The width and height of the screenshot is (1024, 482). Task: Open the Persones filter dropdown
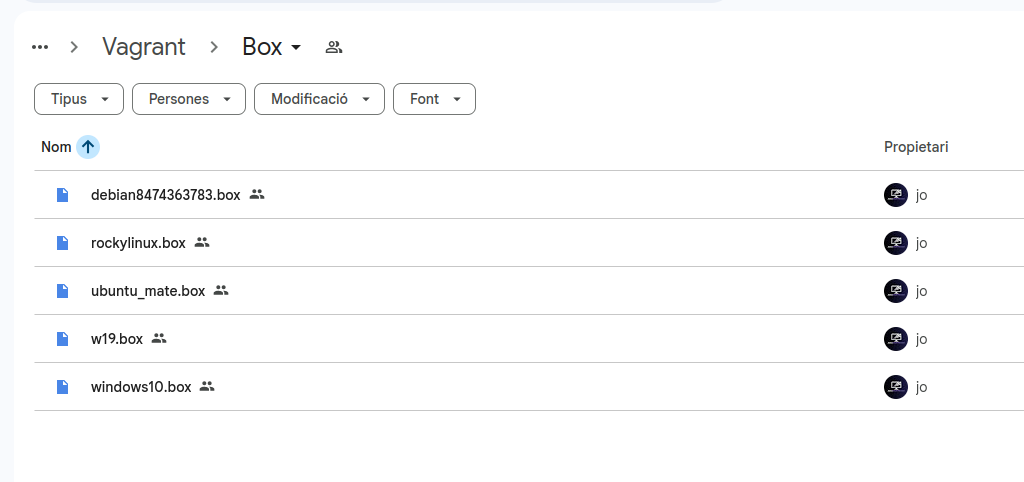coord(189,99)
